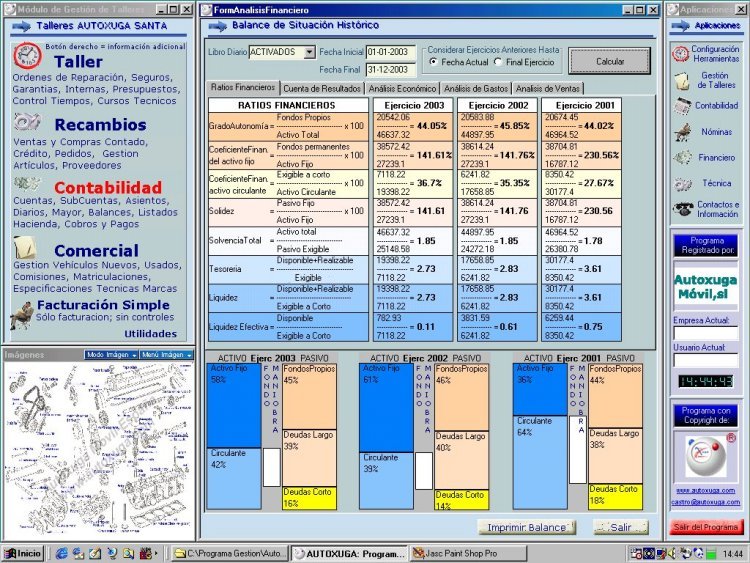Click the Facturación Simple heading
This screenshot has height=563, width=750.
pyautogui.click(x=103, y=305)
